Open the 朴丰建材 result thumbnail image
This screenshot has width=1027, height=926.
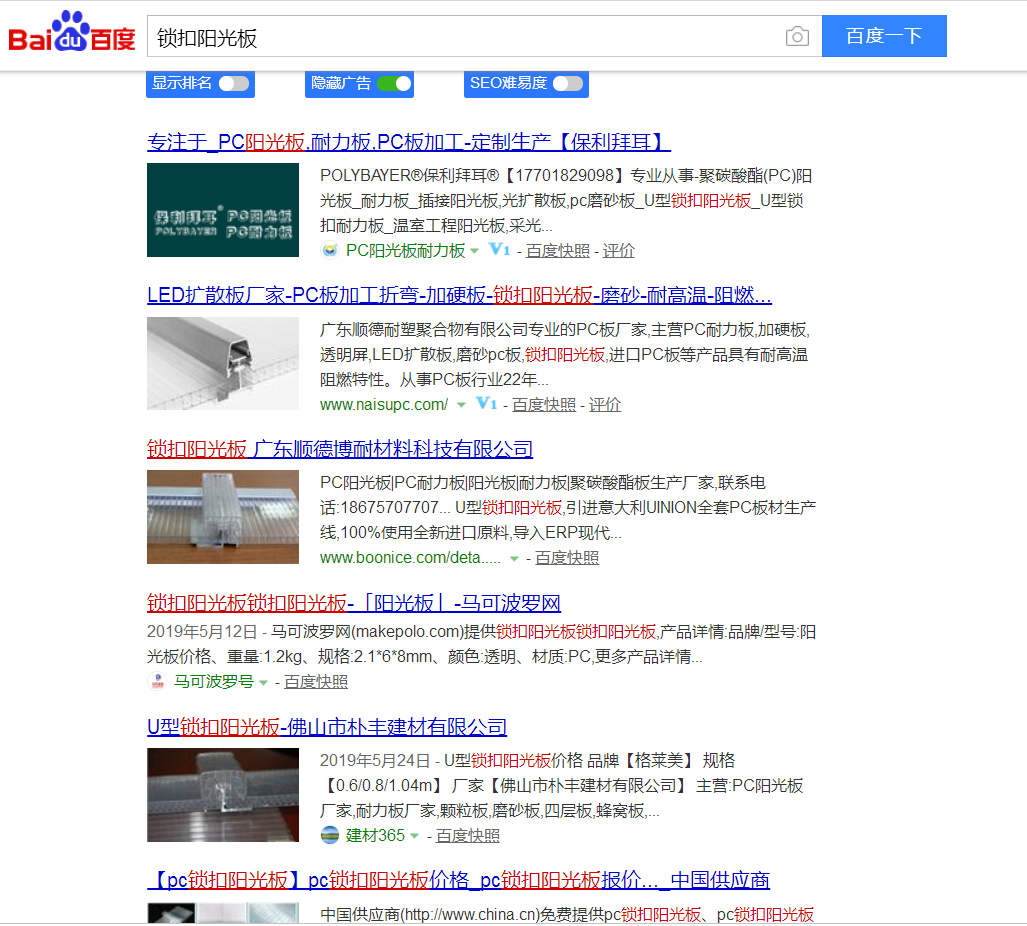click(x=223, y=795)
